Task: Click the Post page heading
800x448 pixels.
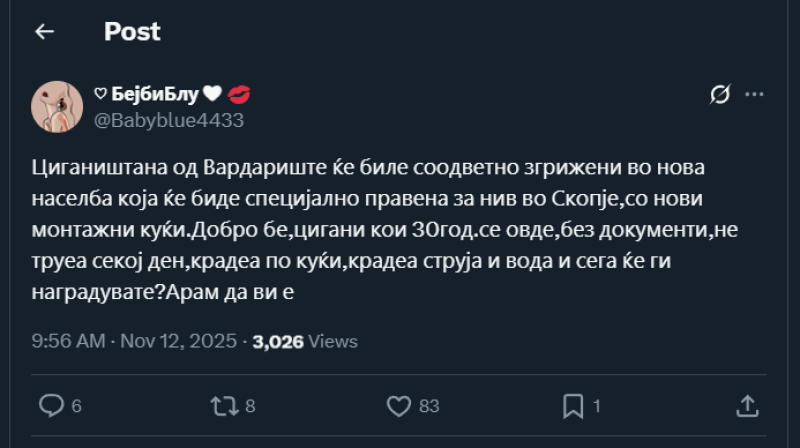Action: coord(132,32)
